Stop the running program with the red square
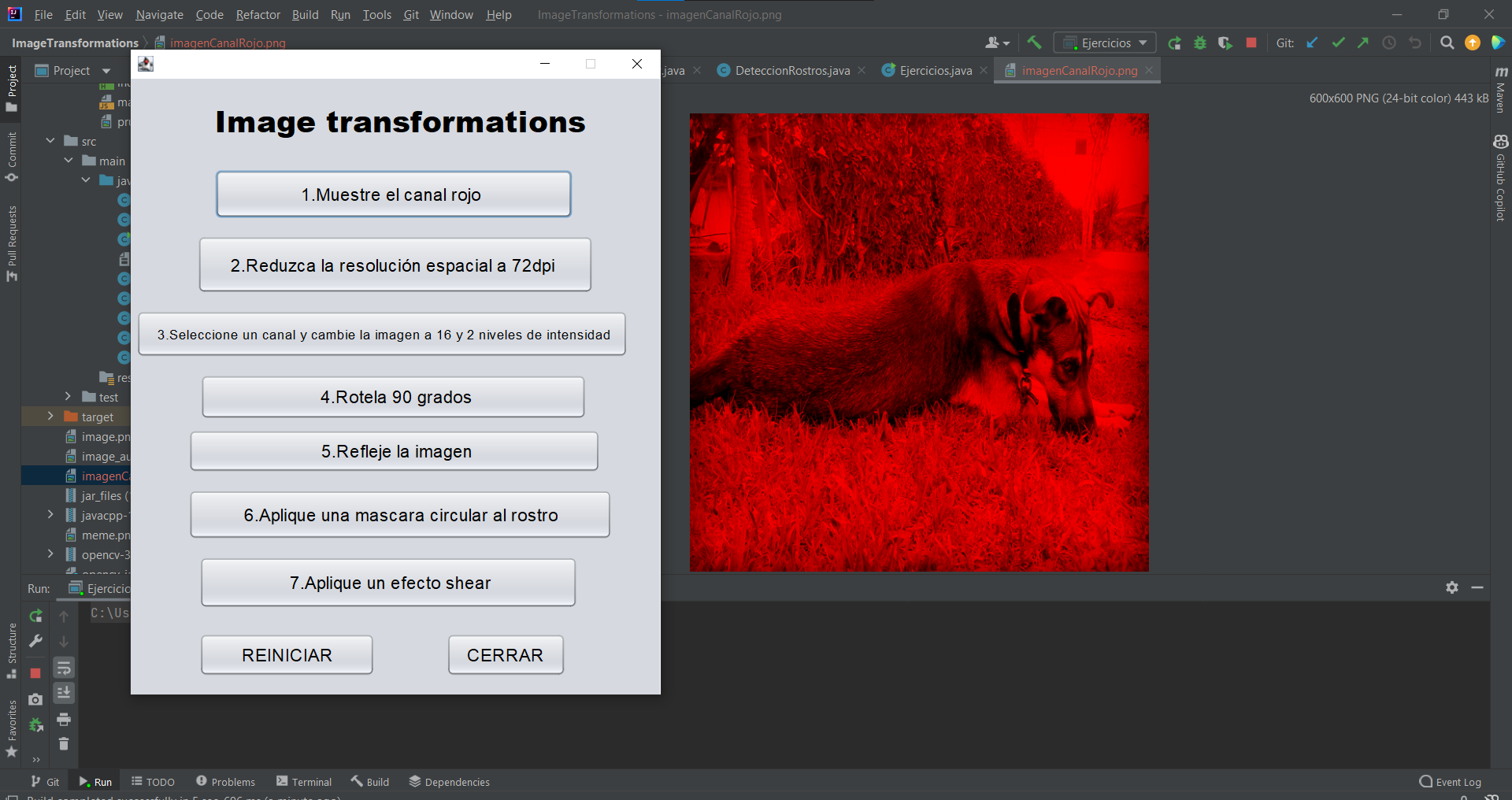Screen dimensions: 1512x800 (x=1251, y=43)
